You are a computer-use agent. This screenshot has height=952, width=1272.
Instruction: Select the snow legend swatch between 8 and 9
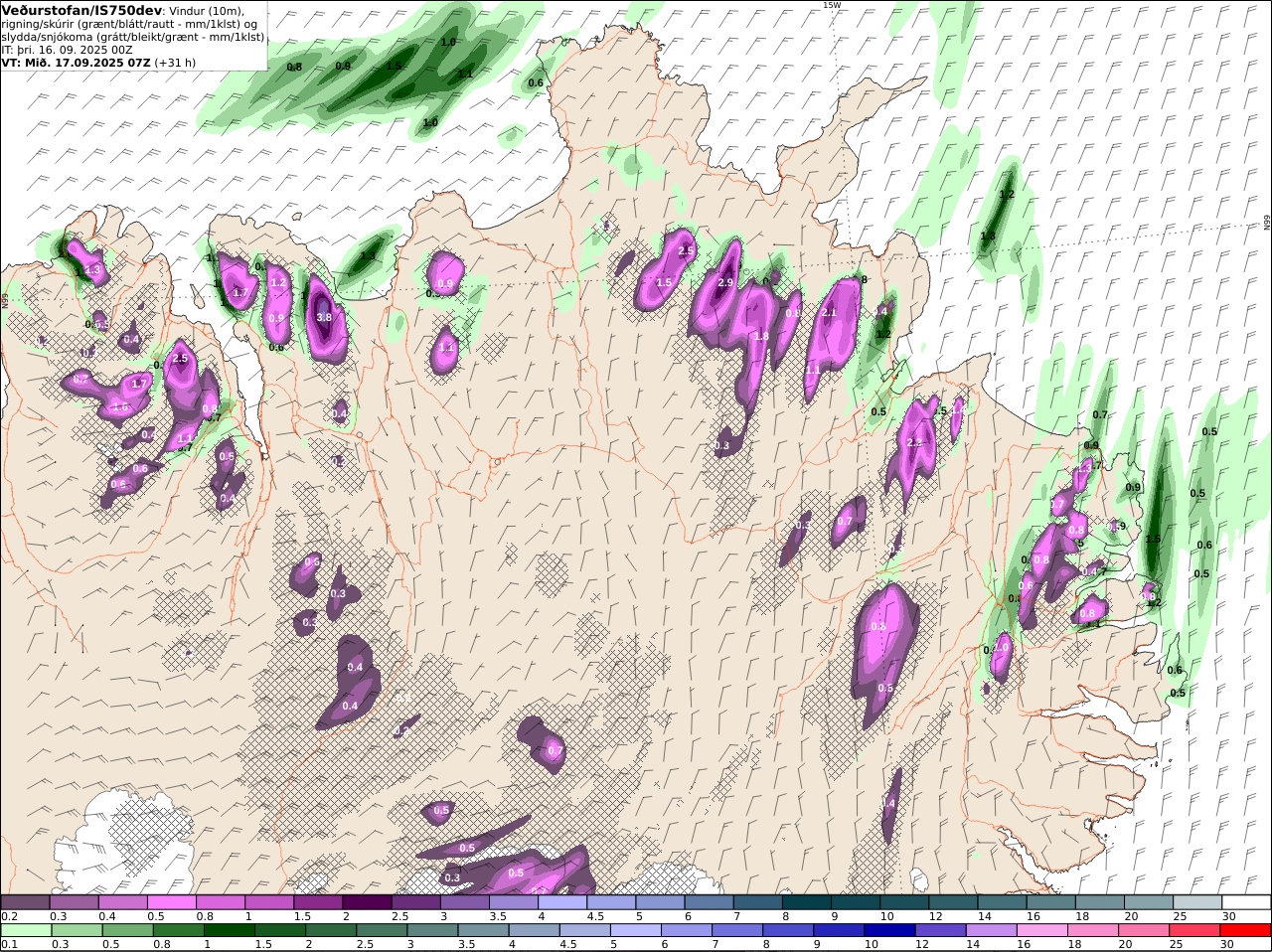pyautogui.click(x=807, y=902)
